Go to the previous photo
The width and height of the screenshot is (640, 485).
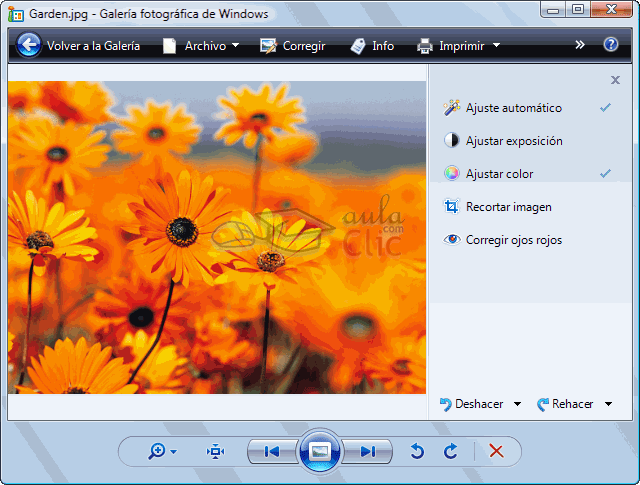271,452
